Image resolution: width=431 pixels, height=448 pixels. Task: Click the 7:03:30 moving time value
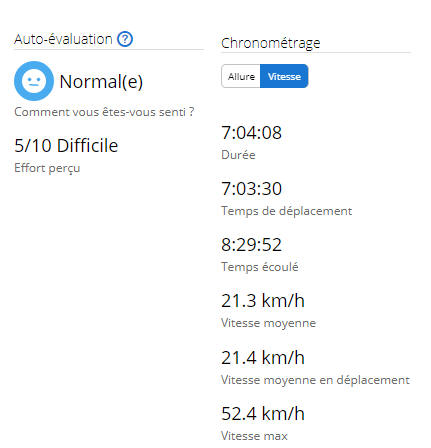251,188
